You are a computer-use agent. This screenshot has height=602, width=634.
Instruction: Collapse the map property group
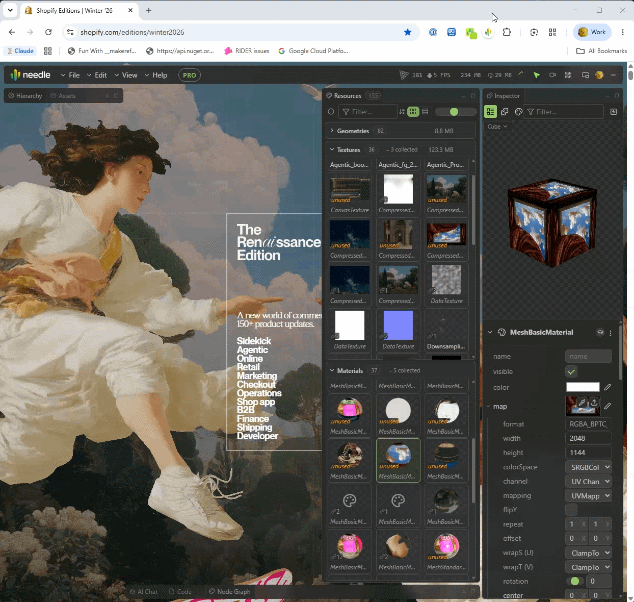click(489, 406)
